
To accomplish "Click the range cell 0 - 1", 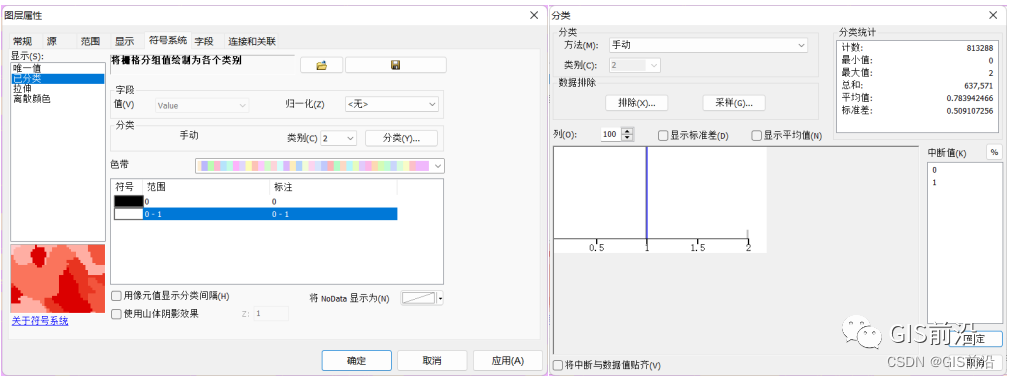I will click(x=205, y=214).
